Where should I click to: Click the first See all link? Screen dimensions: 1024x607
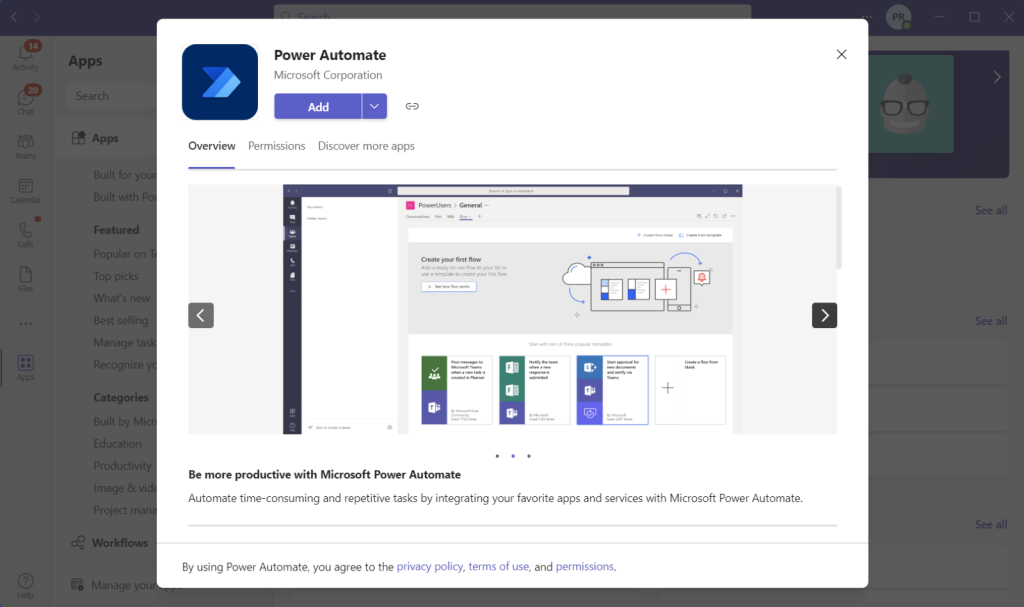(991, 210)
